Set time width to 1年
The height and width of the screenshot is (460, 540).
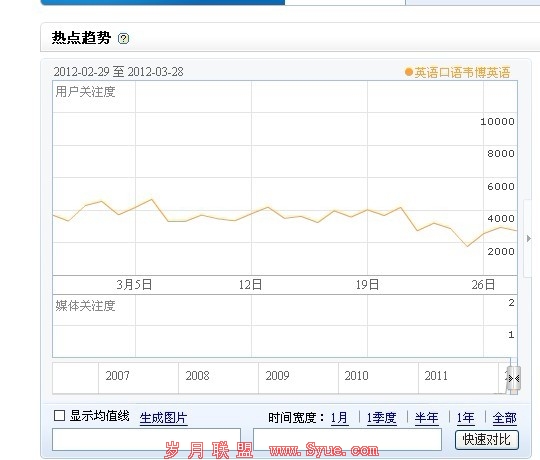click(465, 418)
